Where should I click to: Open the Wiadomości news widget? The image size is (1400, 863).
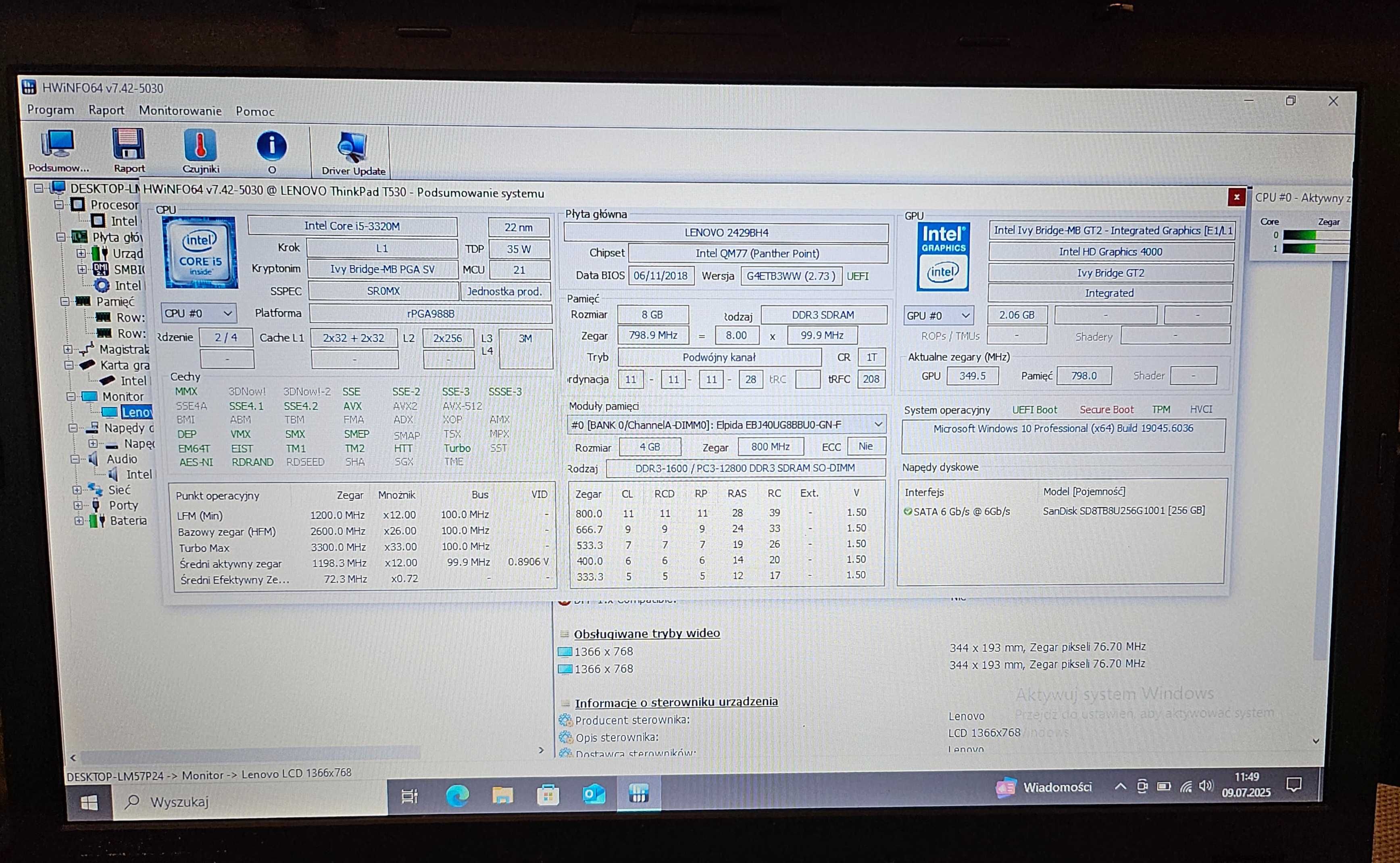pos(1044,788)
